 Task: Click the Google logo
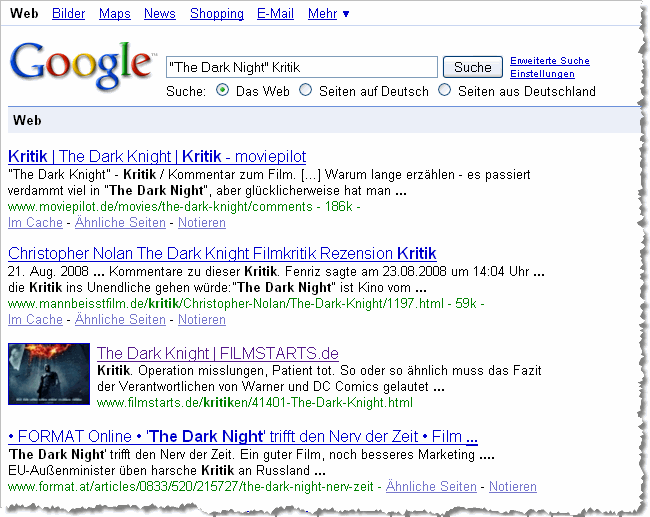pos(81,65)
